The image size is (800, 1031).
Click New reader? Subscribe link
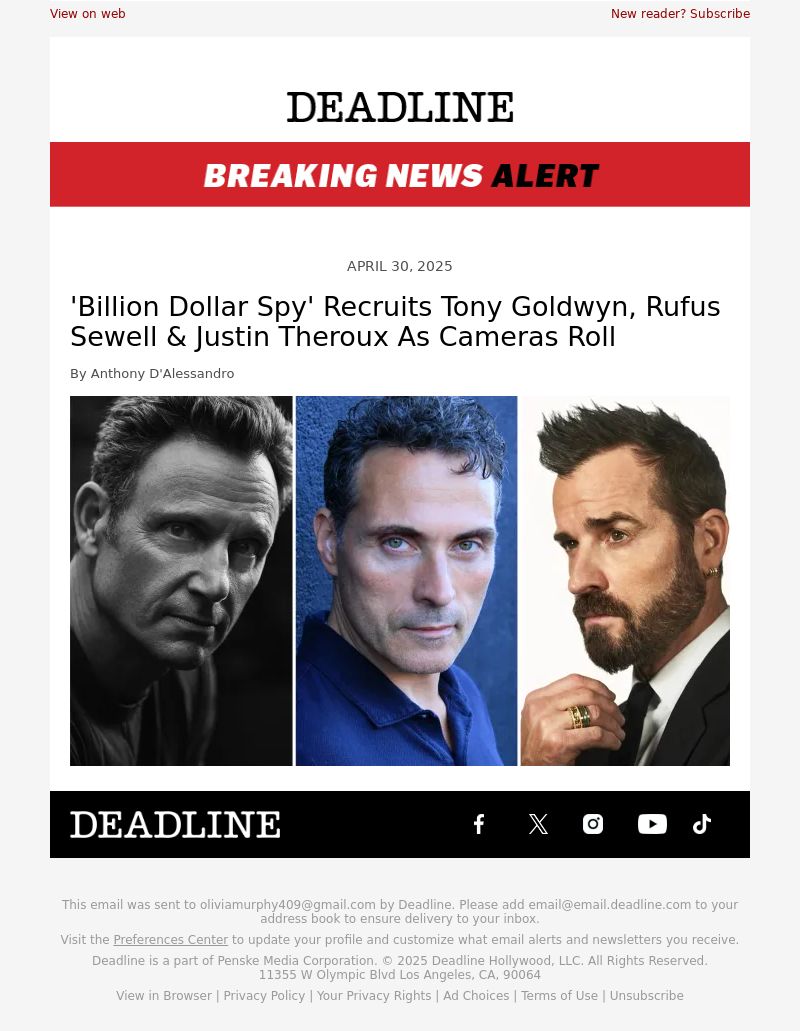point(680,13)
